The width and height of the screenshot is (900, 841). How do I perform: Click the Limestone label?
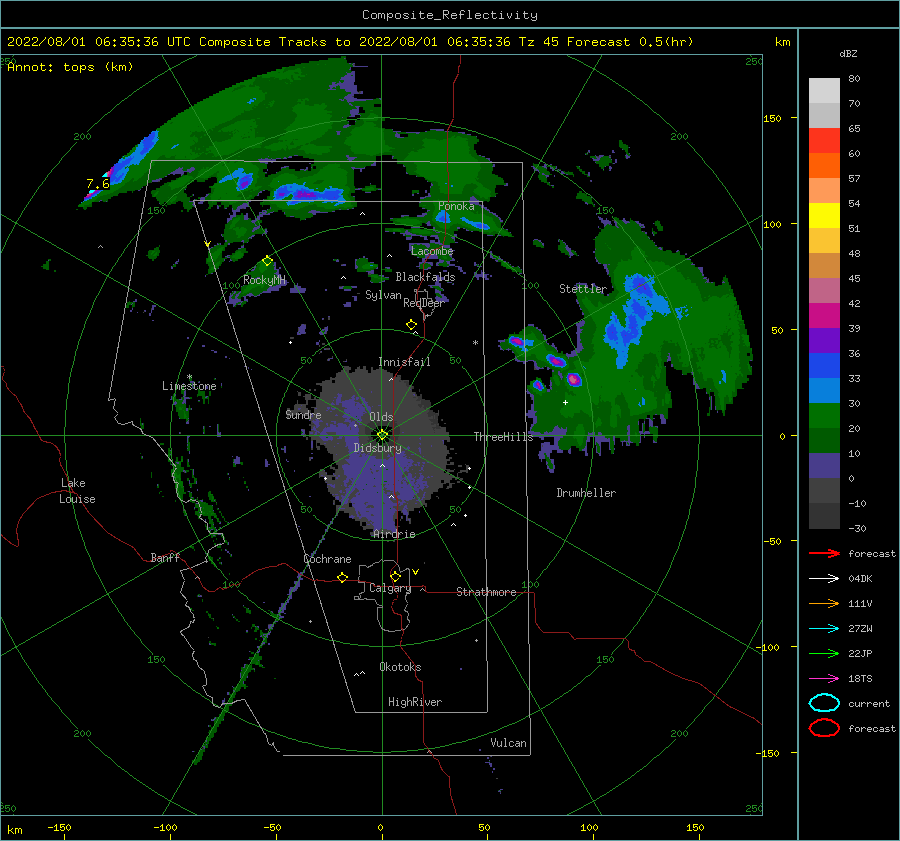pyautogui.click(x=189, y=386)
